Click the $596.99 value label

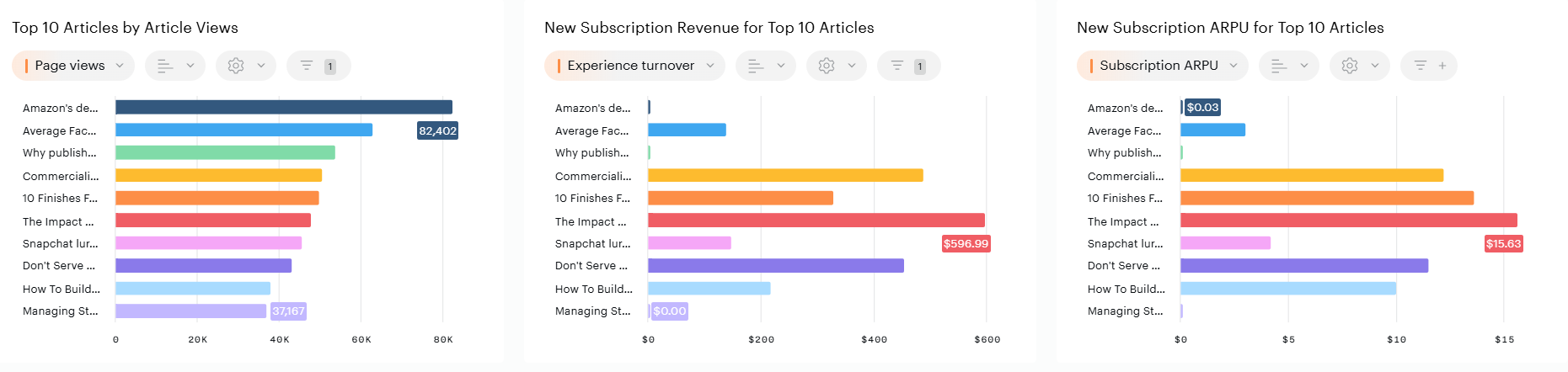pos(966,243)
